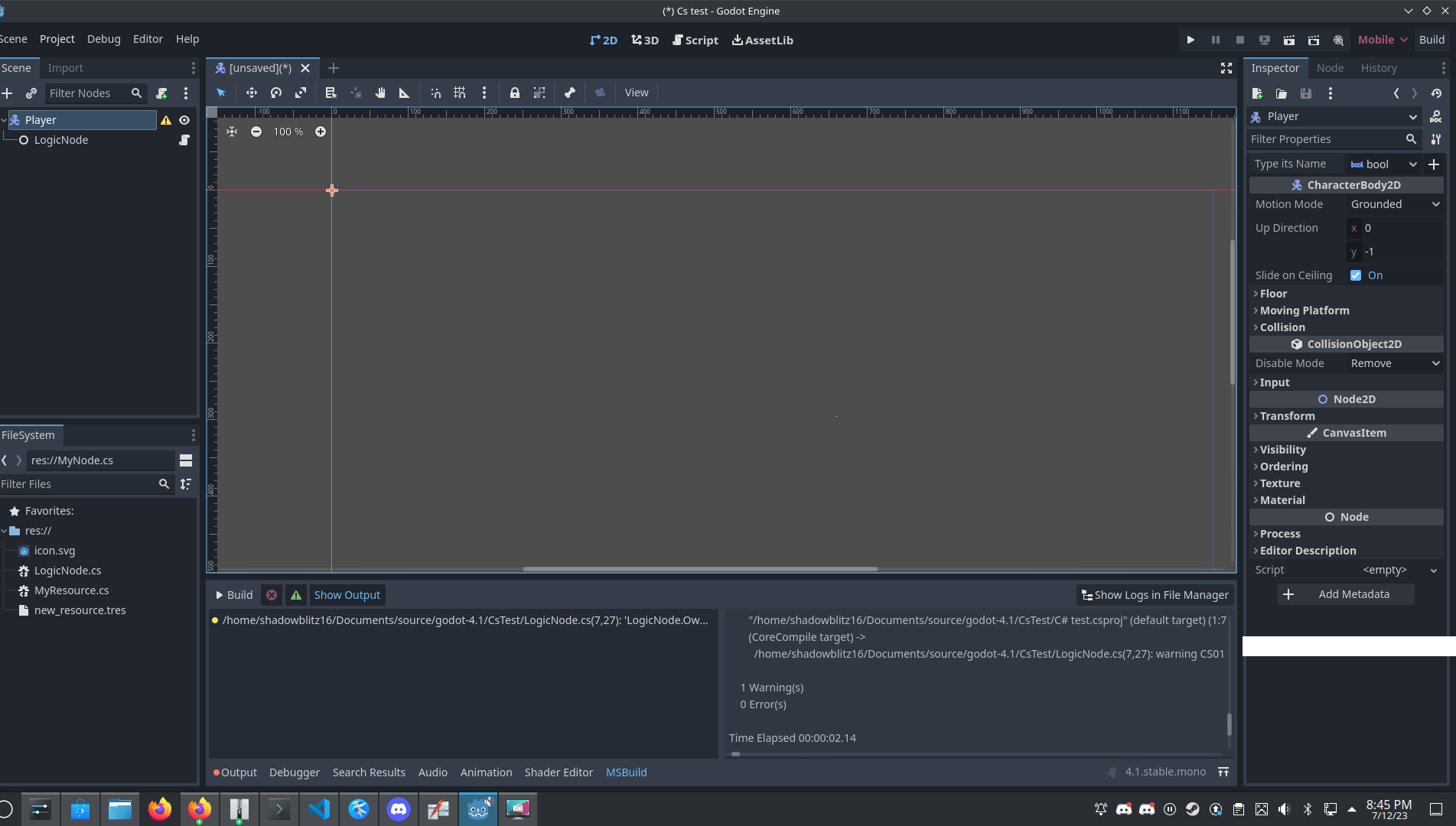1456x826 pixels.
Task: Activate the Scale tool
Action: point(301,93)
